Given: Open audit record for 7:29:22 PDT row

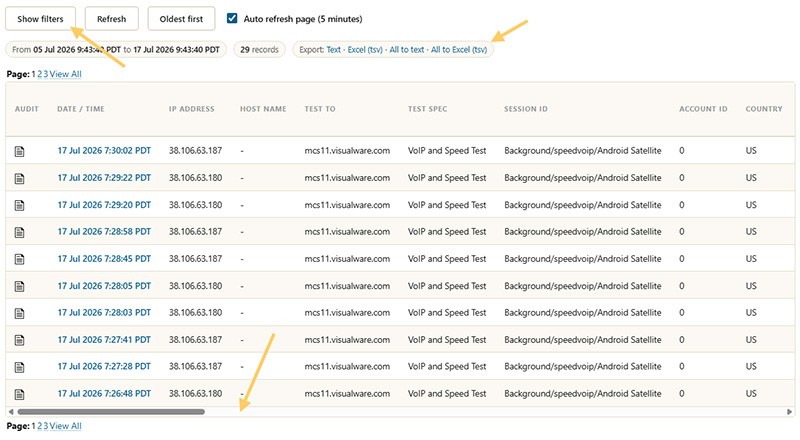Looking at the screenshot, I should [19, 178].
